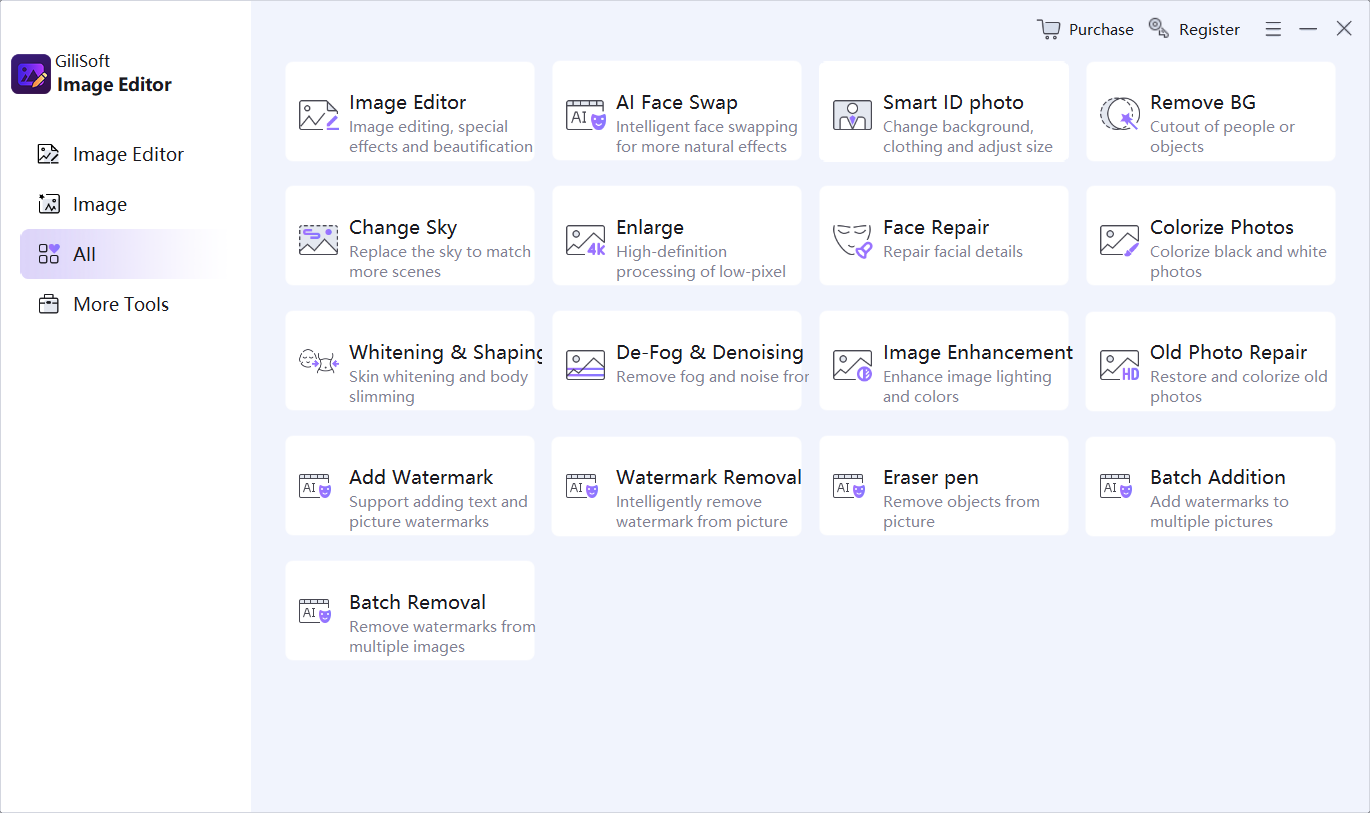
Task: Click the Old Photo Repair HD icon
Action: 1119,365
